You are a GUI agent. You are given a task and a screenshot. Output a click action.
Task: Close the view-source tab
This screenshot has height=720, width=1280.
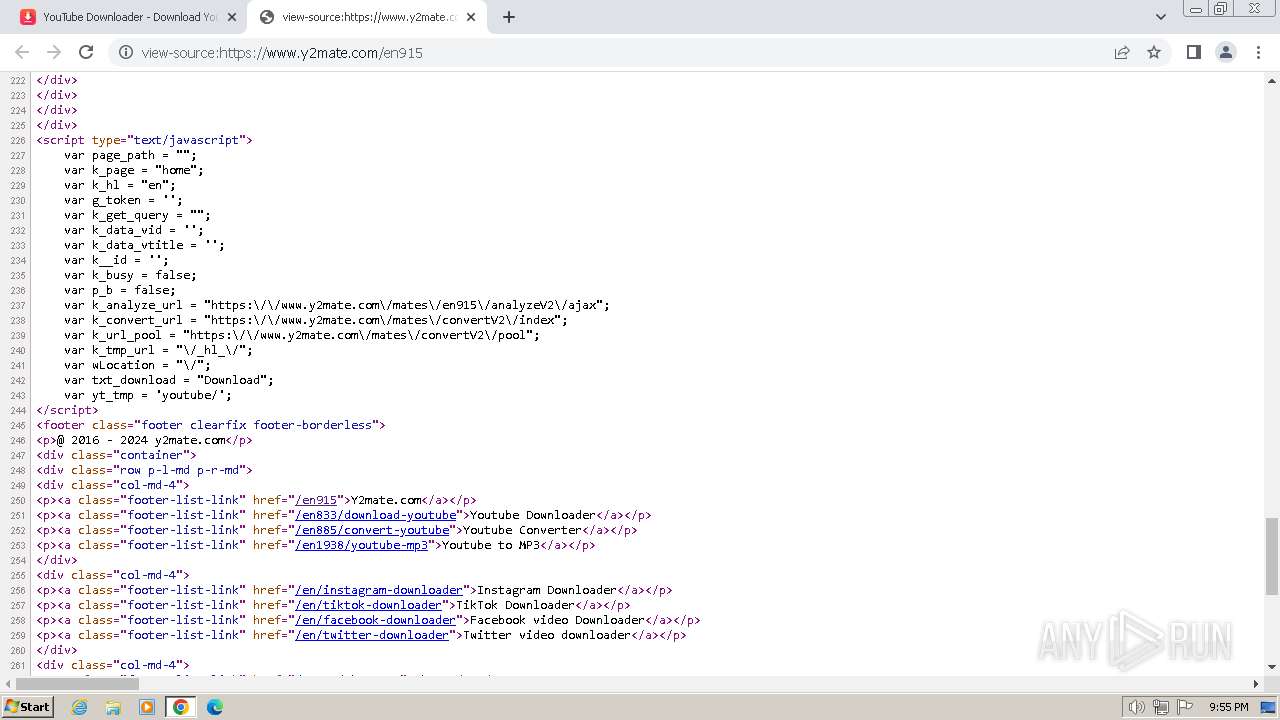click(x=472, y=17)
